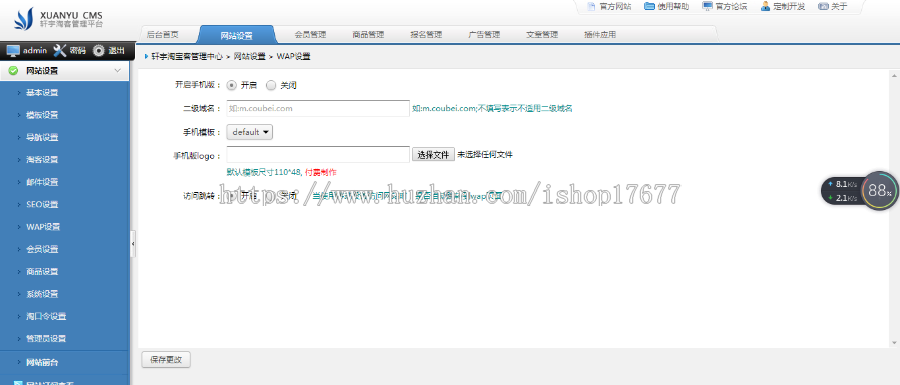The image size is (900, 385).
Task: Open 关于 via its badge icon
Action: tap(823, 6)
